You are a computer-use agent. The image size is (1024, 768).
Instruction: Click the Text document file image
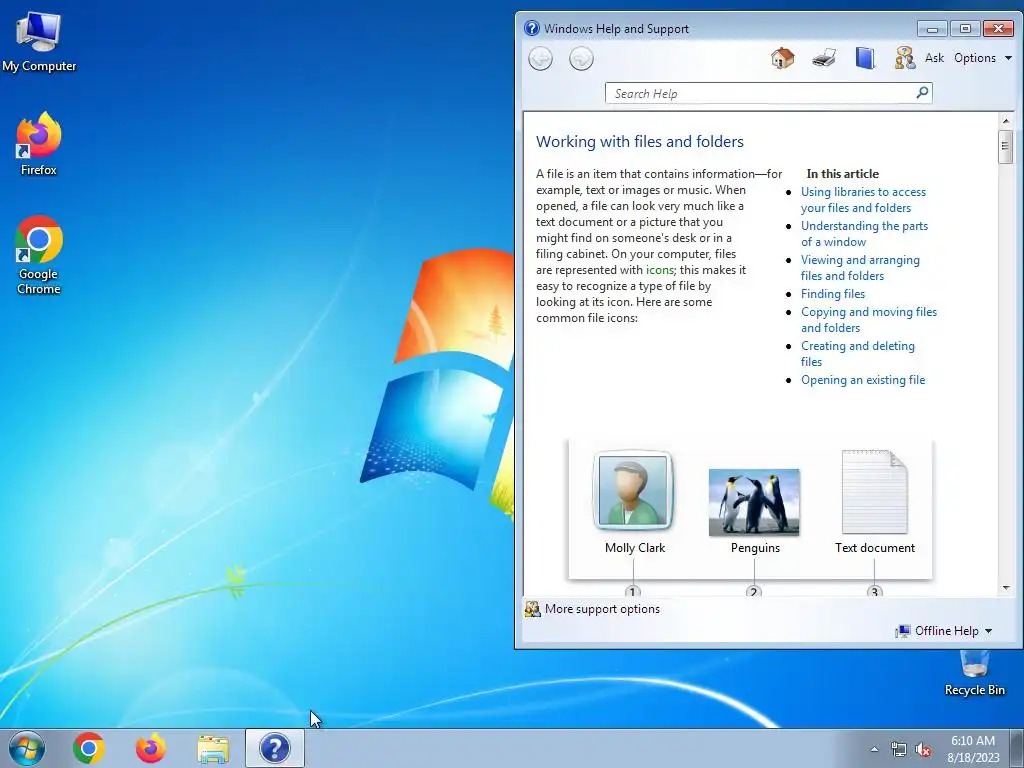pos(874,492)
